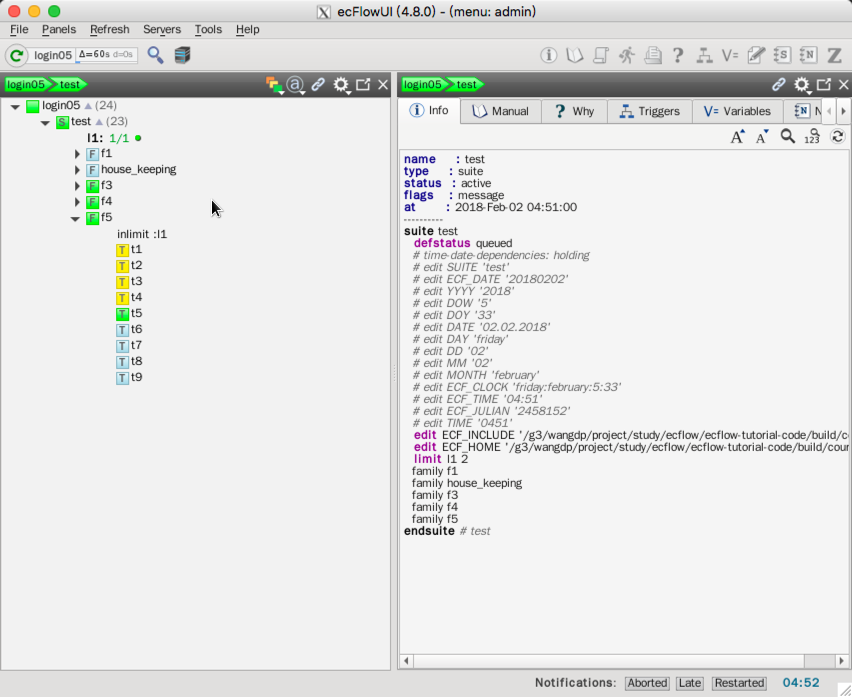Open text search in info panel
852x697 pixels.
coord(787,136)
